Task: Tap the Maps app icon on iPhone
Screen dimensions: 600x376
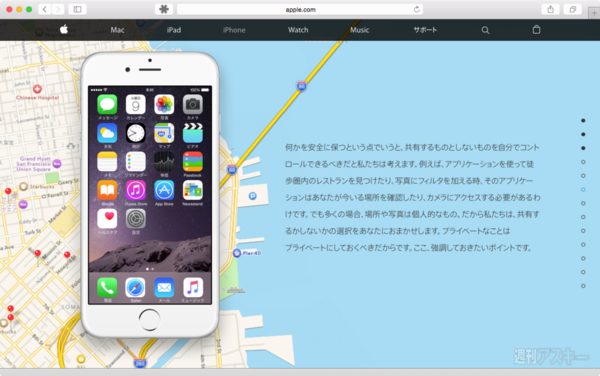Action: click(164, 133)
